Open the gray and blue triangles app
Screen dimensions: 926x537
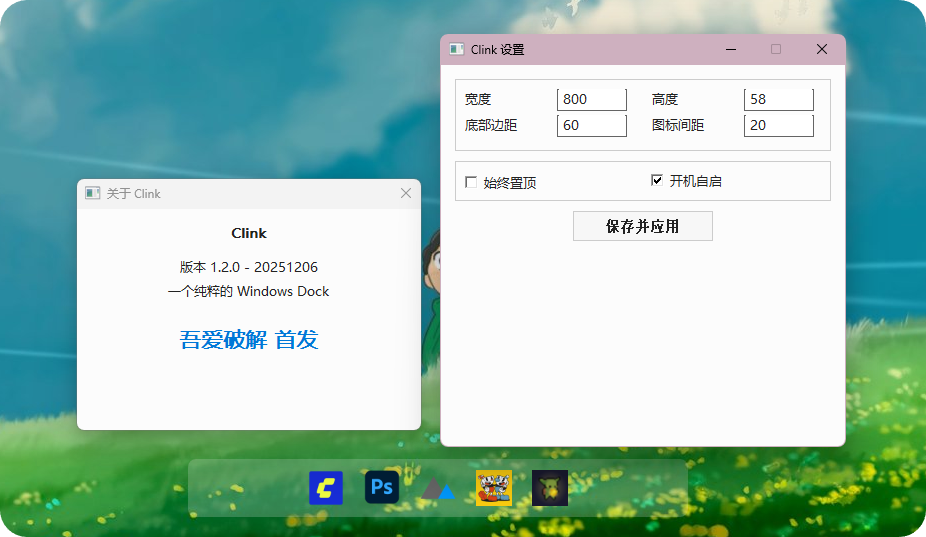click(438, 489)
